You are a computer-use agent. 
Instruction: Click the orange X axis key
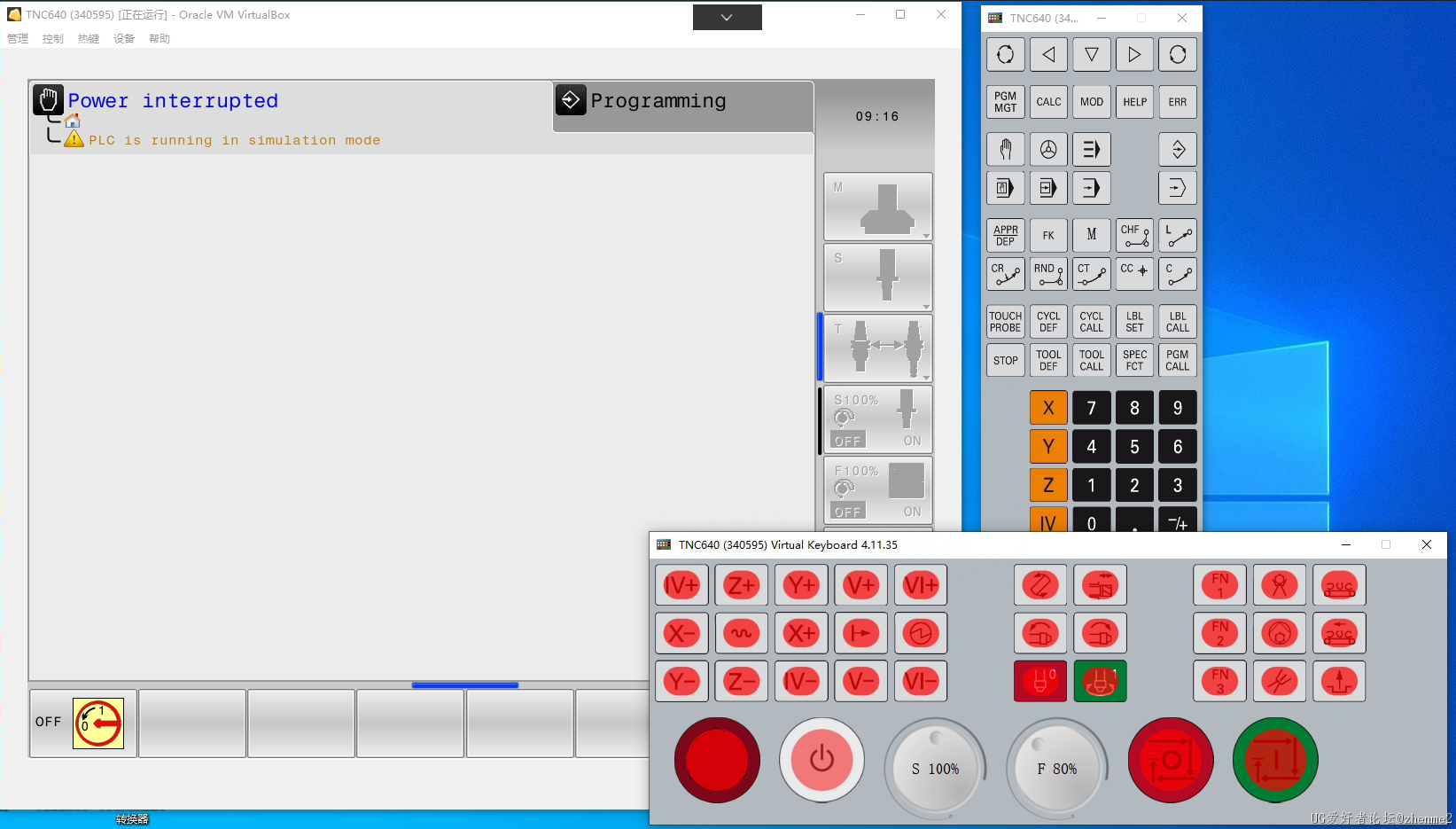click(1048, 408)
